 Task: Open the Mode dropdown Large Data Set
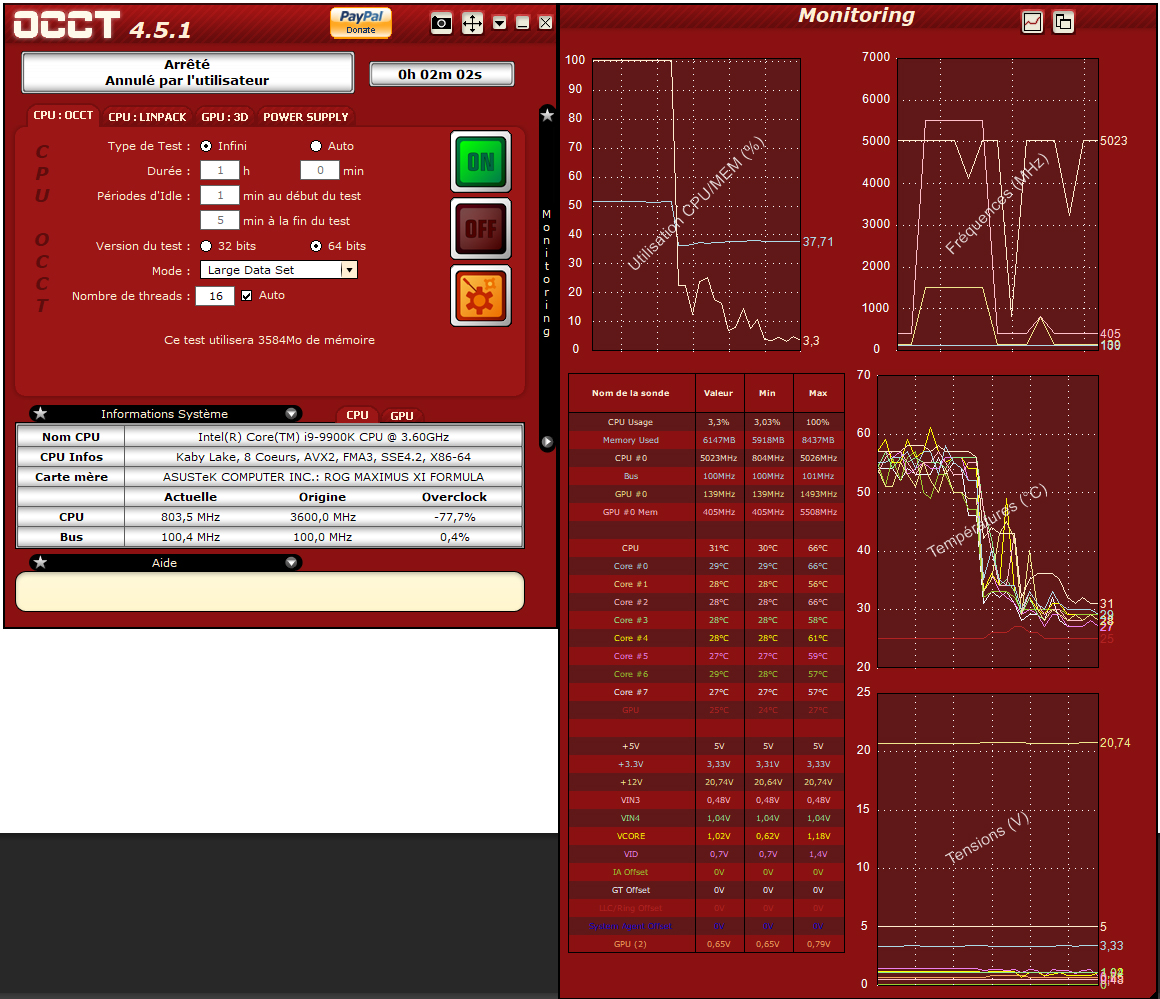click(278, 270)
